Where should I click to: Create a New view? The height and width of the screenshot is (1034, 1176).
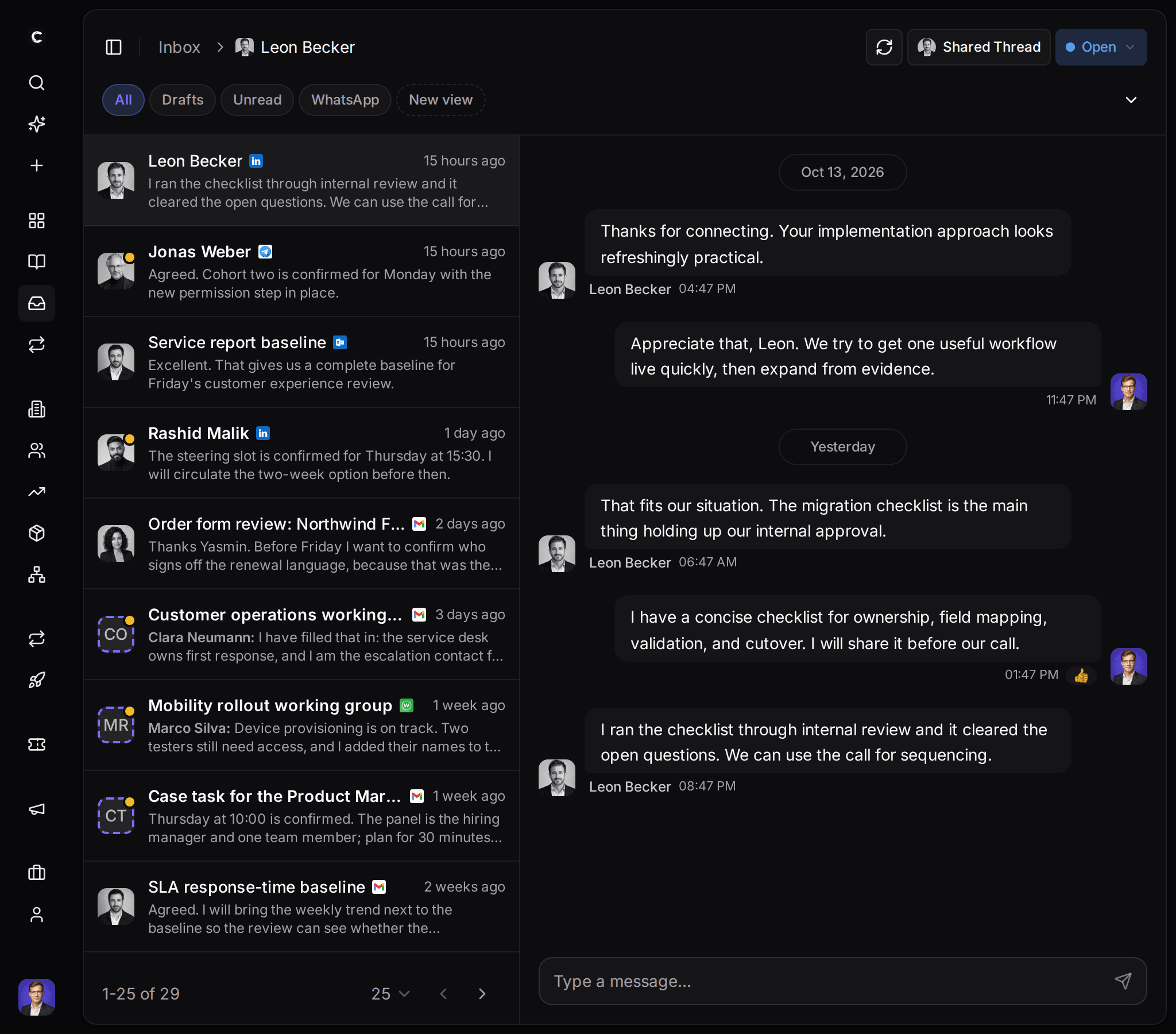pos(440,100)
